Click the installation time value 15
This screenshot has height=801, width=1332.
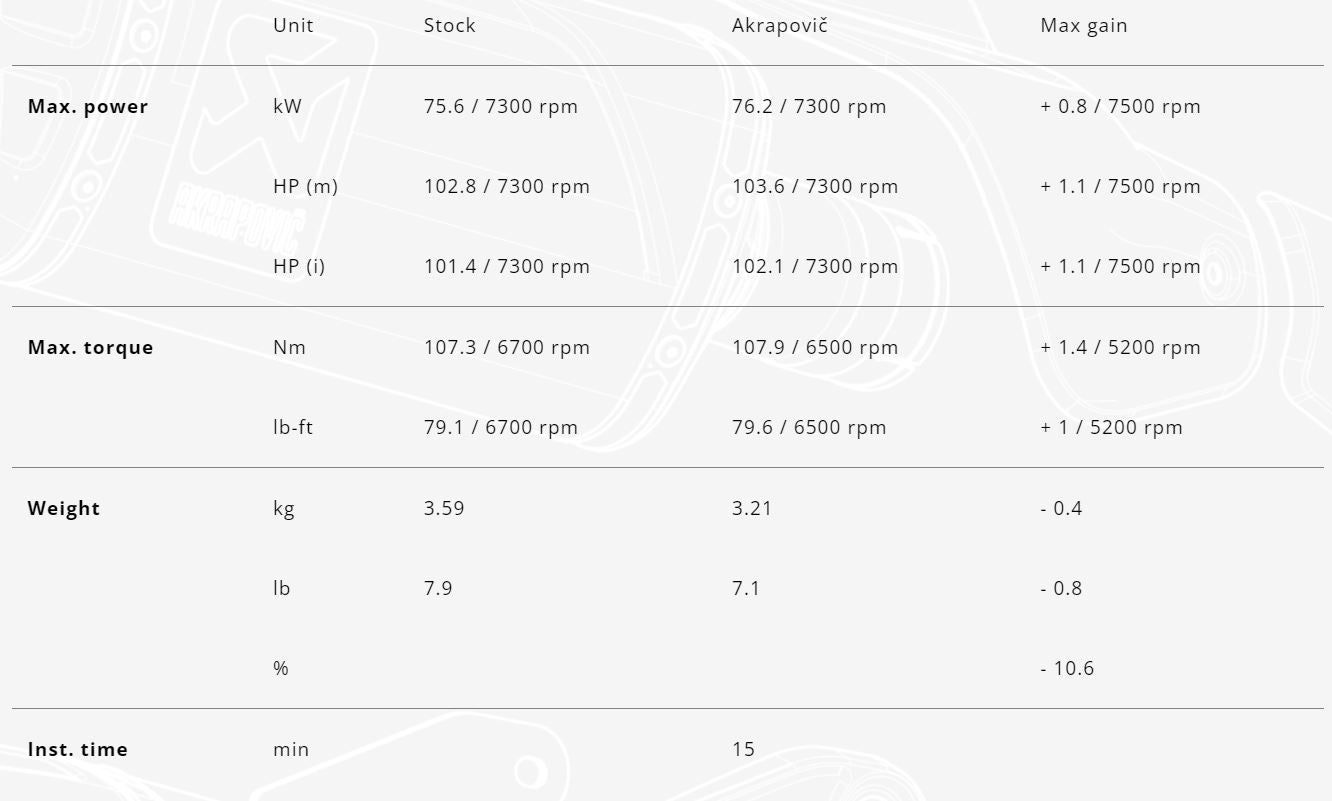(x=743, y=750)
